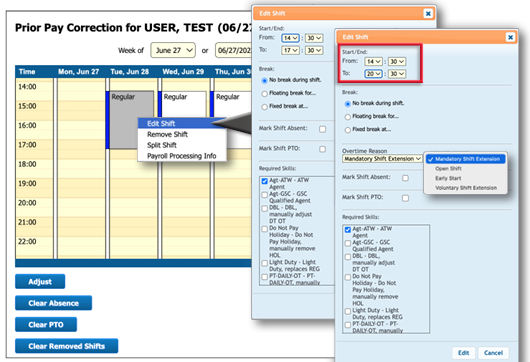Select Fixed break at in back dialog

[264, 107]
